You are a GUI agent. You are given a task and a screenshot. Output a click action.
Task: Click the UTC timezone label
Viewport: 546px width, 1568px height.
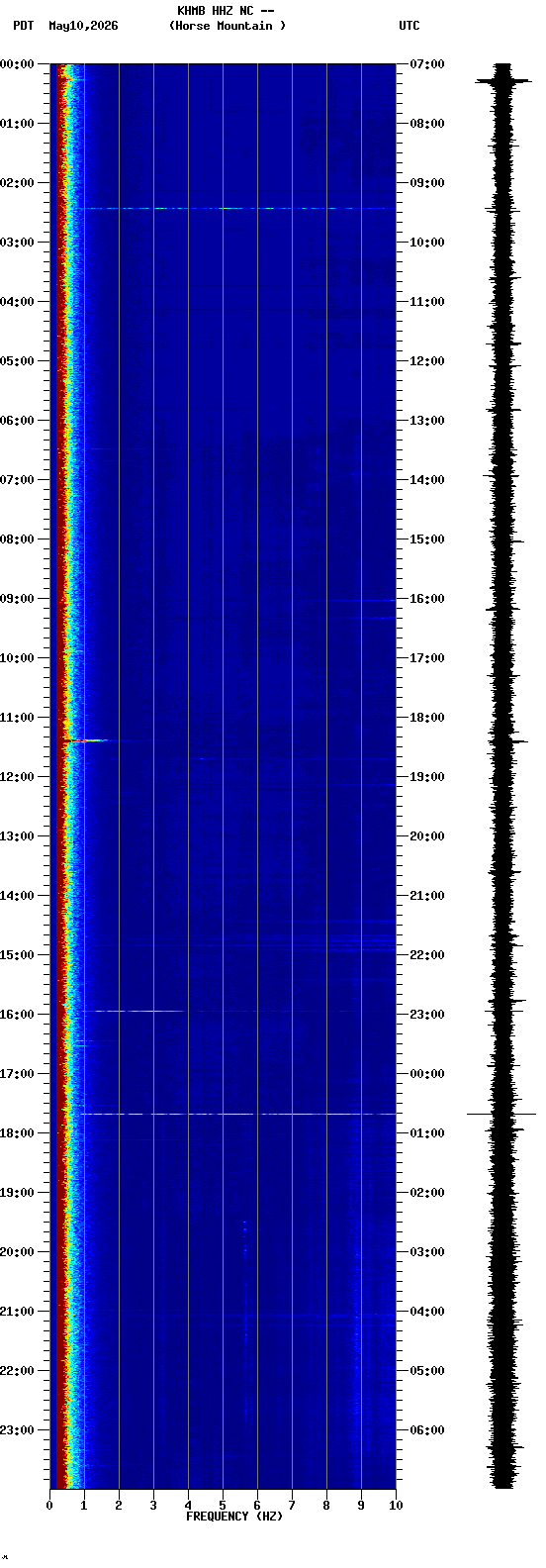[409, 26]
